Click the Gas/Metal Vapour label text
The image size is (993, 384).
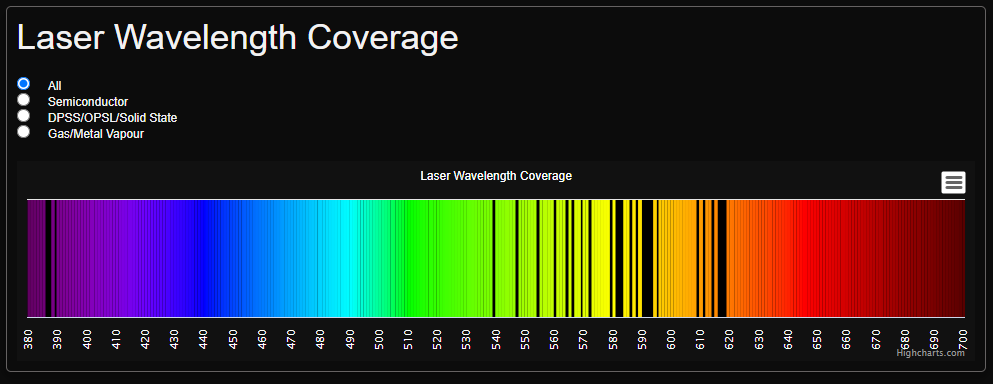tap(96, 134)
